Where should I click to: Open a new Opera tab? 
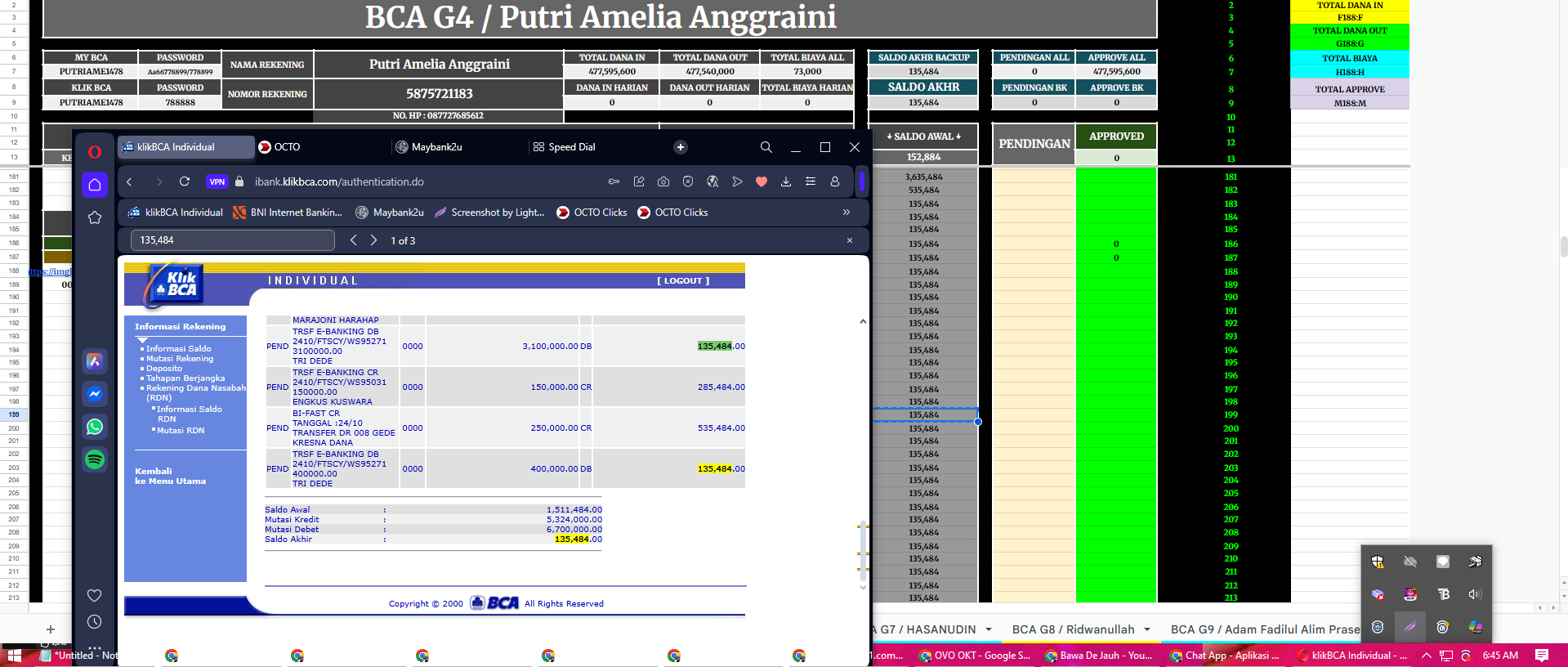[681, 147]
